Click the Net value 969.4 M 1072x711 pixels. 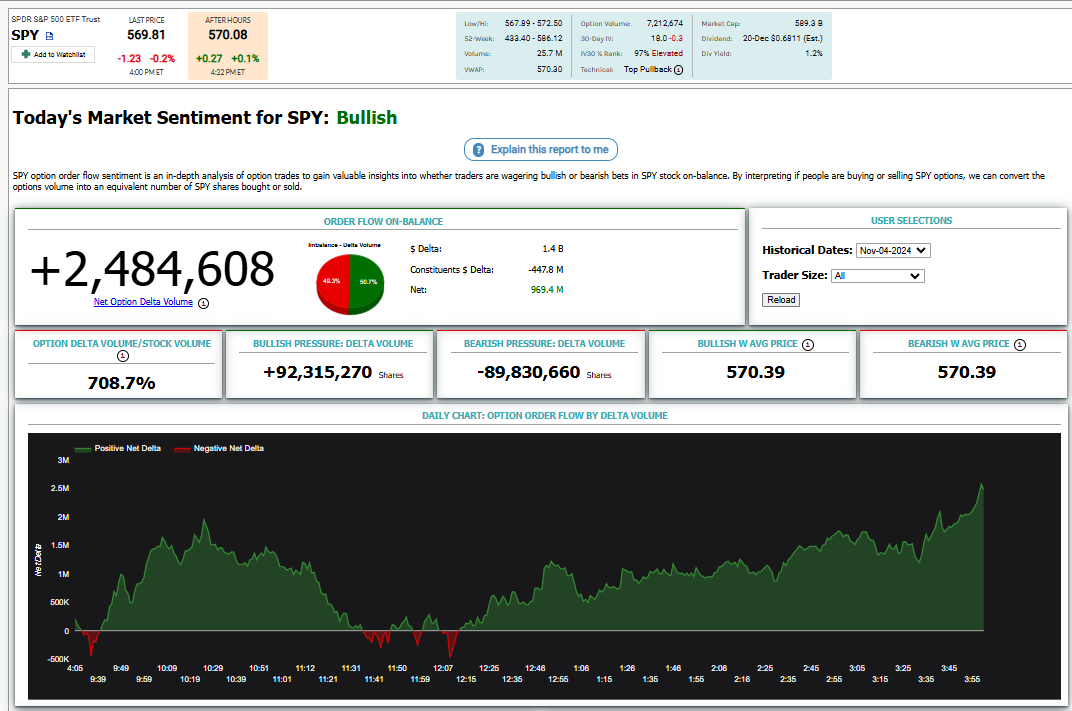(x=547, y=290)
